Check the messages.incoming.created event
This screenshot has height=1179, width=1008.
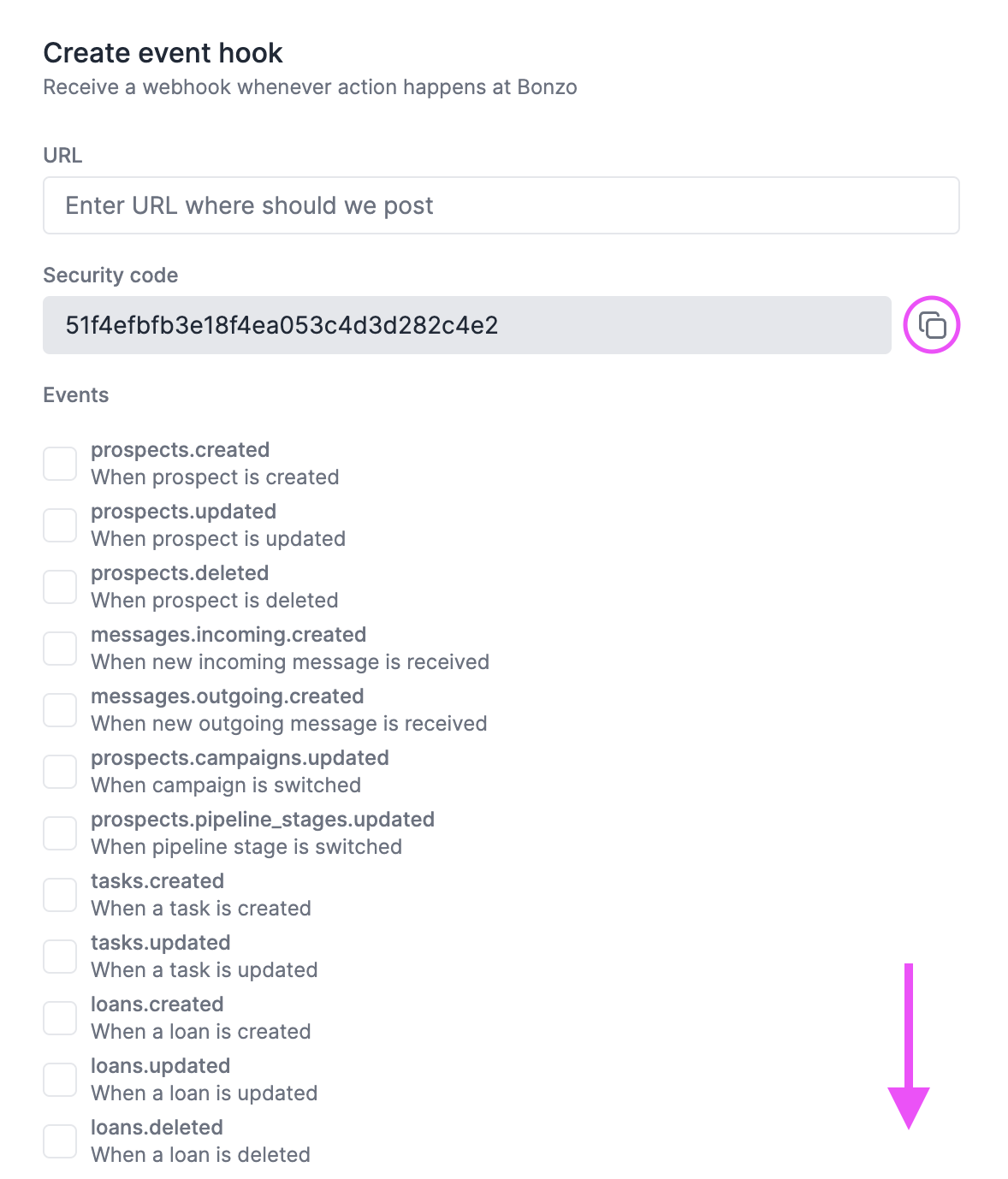(60, 648)
